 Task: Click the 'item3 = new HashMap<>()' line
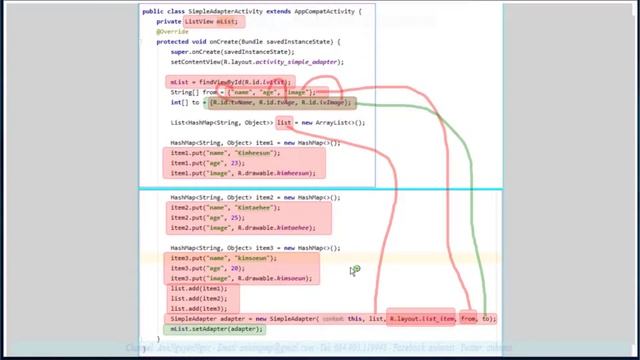coord(255,248)
